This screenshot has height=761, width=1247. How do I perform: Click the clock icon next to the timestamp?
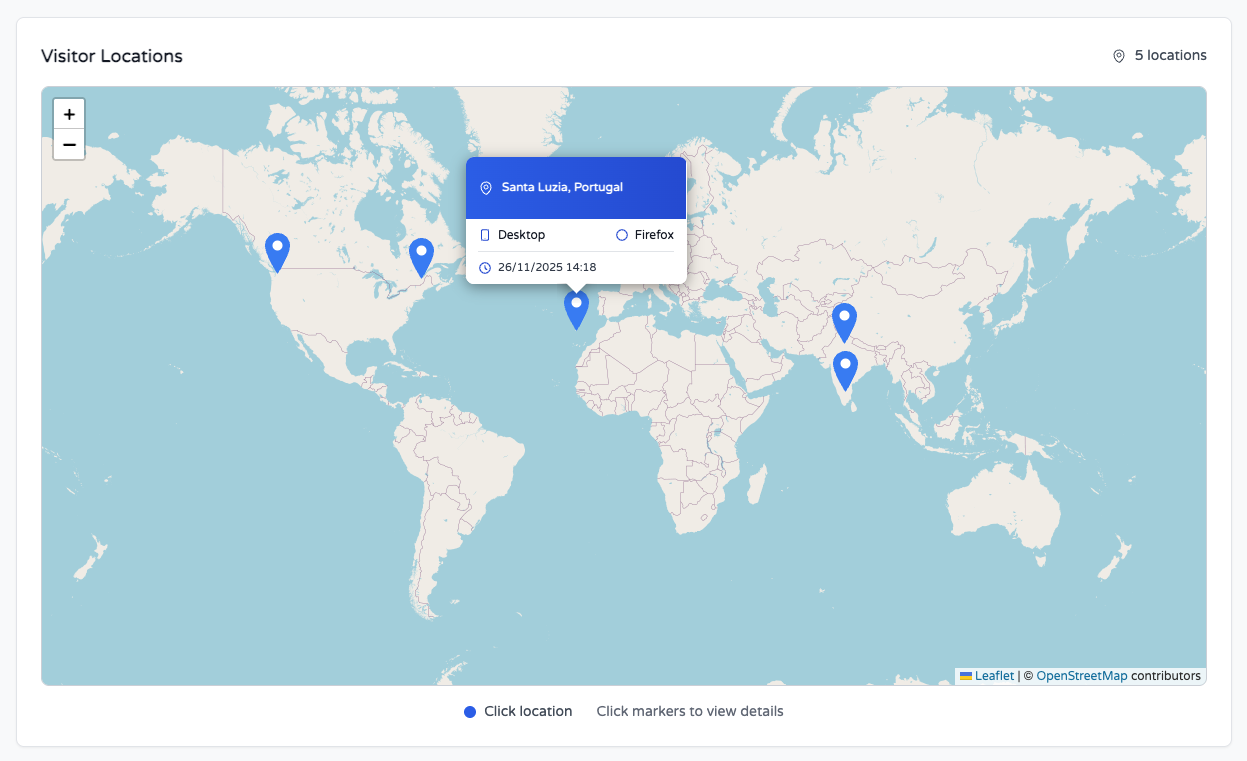coord(485,267)
